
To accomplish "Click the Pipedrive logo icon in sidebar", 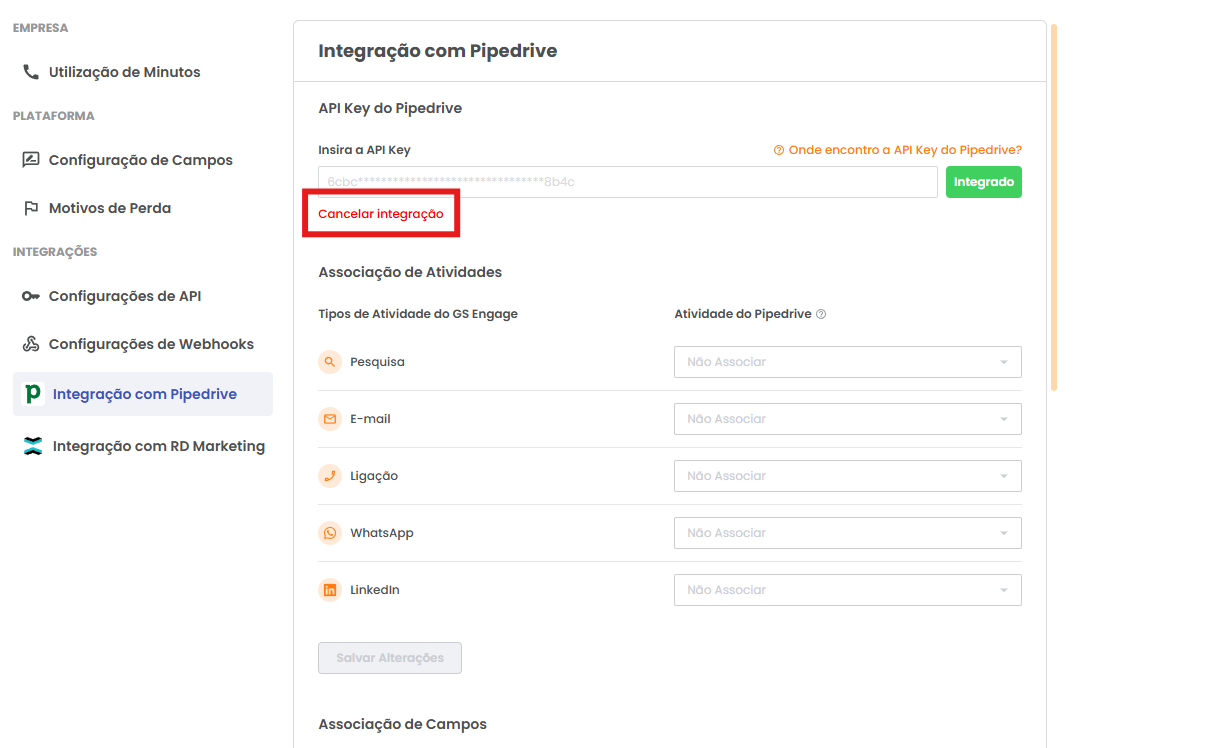I will tap(33, 394).
